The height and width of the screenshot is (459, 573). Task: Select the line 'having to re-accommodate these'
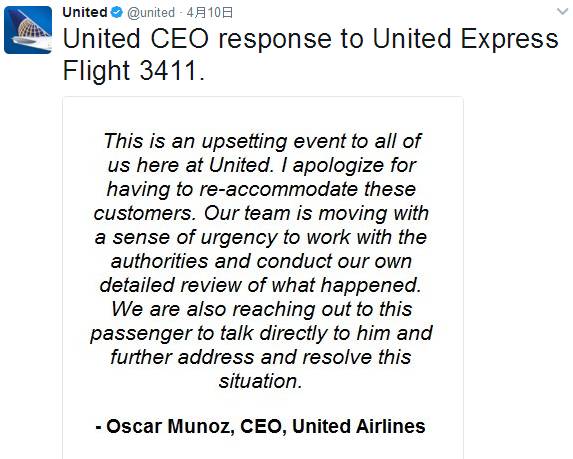point(261,189)
